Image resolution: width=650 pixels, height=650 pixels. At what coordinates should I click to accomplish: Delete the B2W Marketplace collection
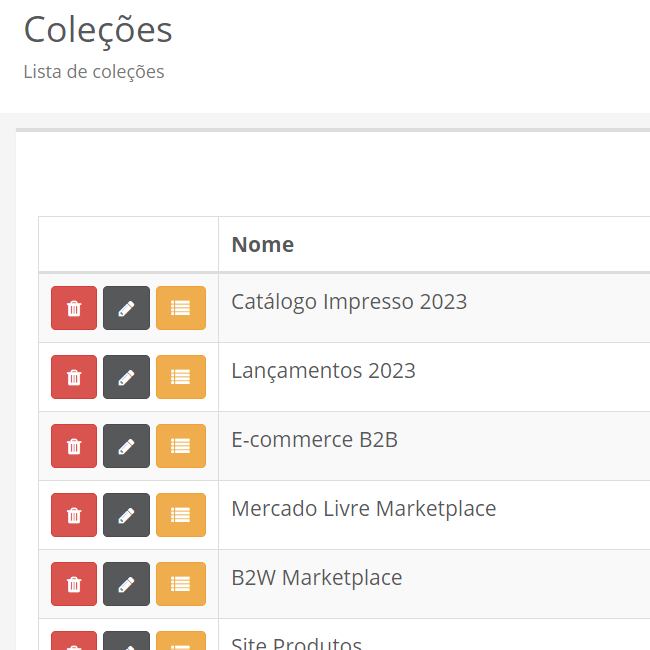coord(74,584)
